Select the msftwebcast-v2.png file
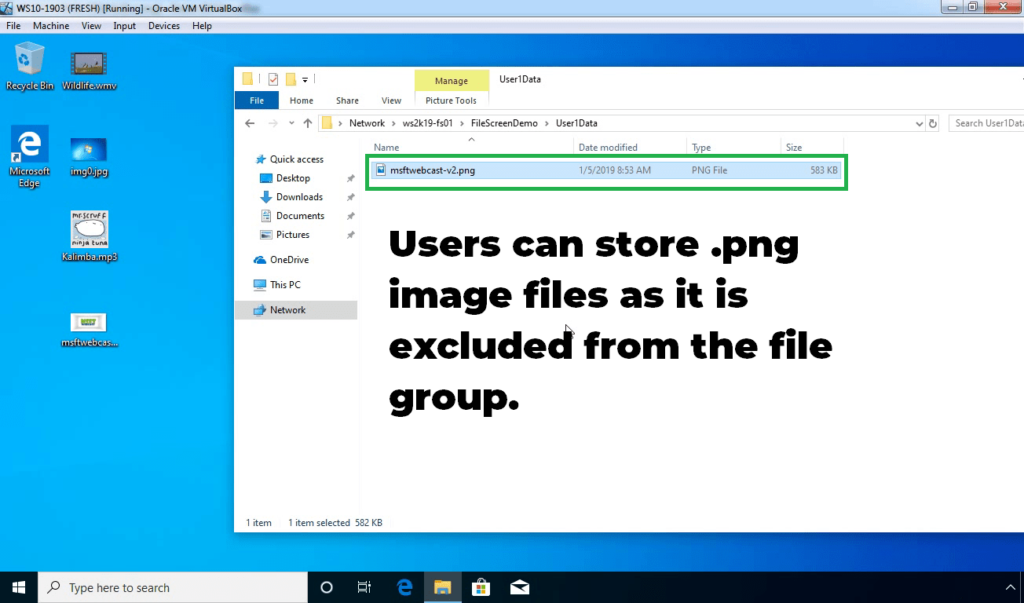The width and height of the screenshot is (1024, 603). tap(605, 171)
